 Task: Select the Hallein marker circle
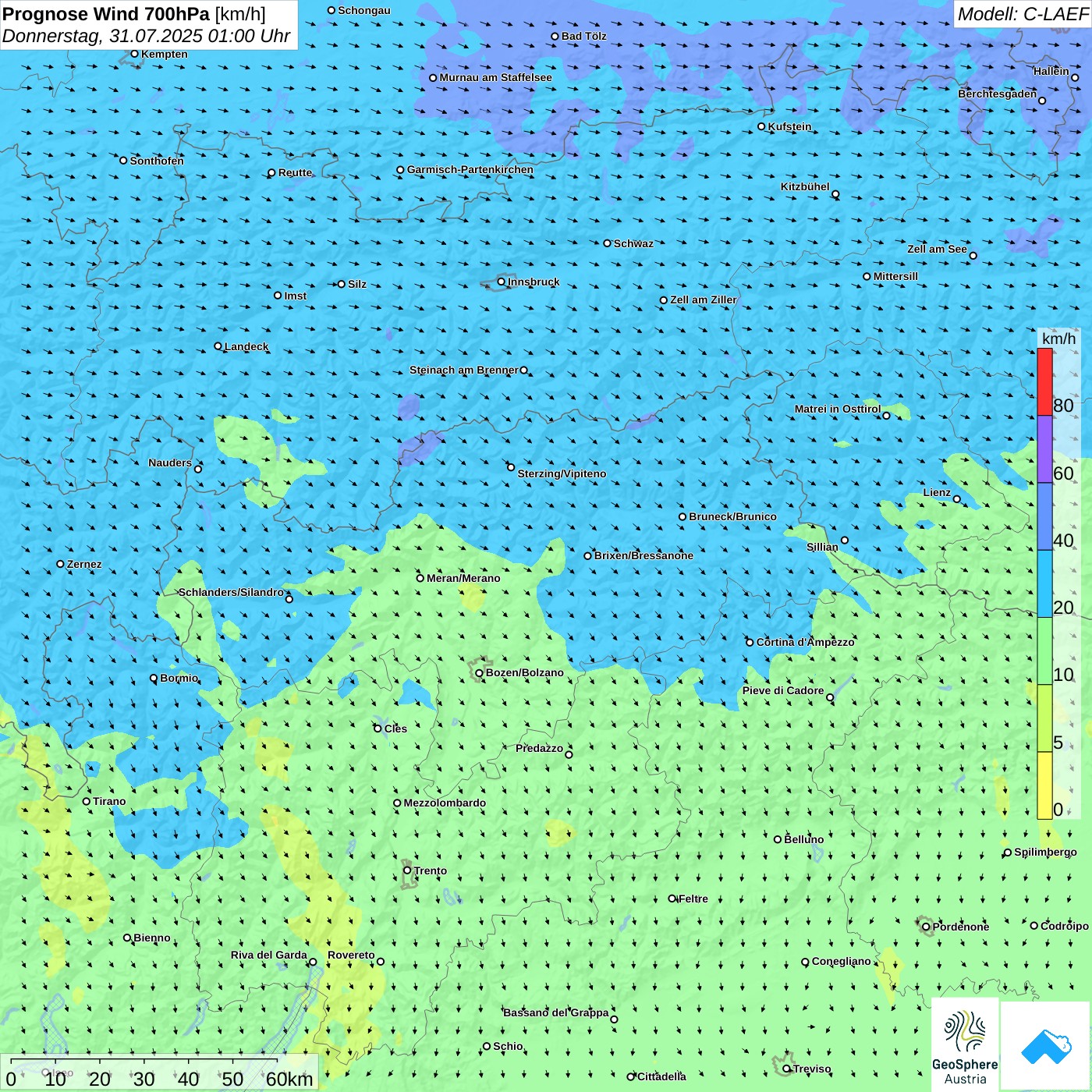pyautogui.click(x=1075, y=77)
